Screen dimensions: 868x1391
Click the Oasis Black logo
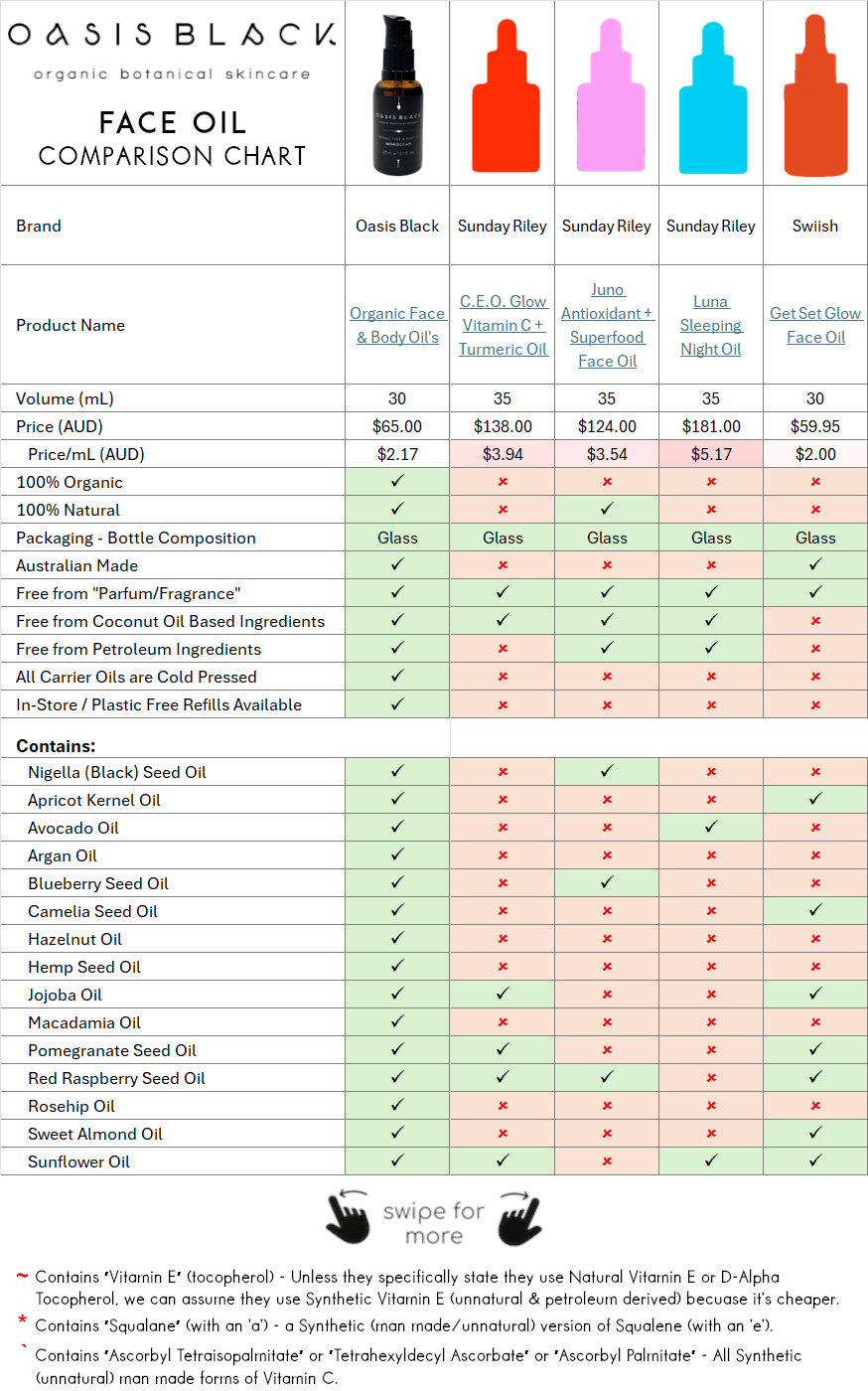click(x=172, y=45)
